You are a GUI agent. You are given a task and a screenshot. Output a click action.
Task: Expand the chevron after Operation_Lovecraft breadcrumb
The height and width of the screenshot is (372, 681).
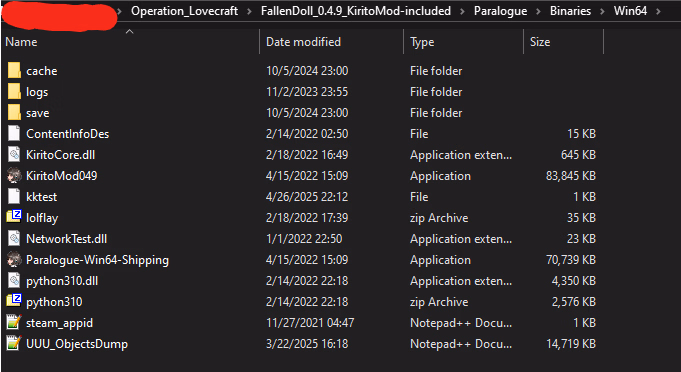[249, 11]
